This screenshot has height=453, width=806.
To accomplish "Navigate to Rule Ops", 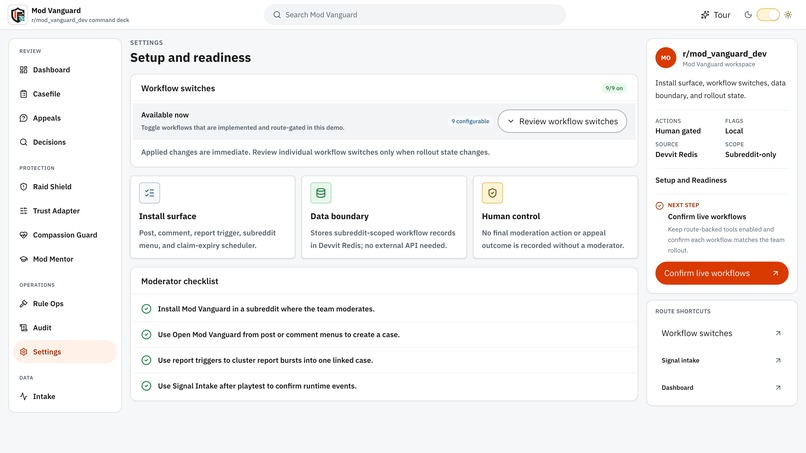I will [65, 304].
